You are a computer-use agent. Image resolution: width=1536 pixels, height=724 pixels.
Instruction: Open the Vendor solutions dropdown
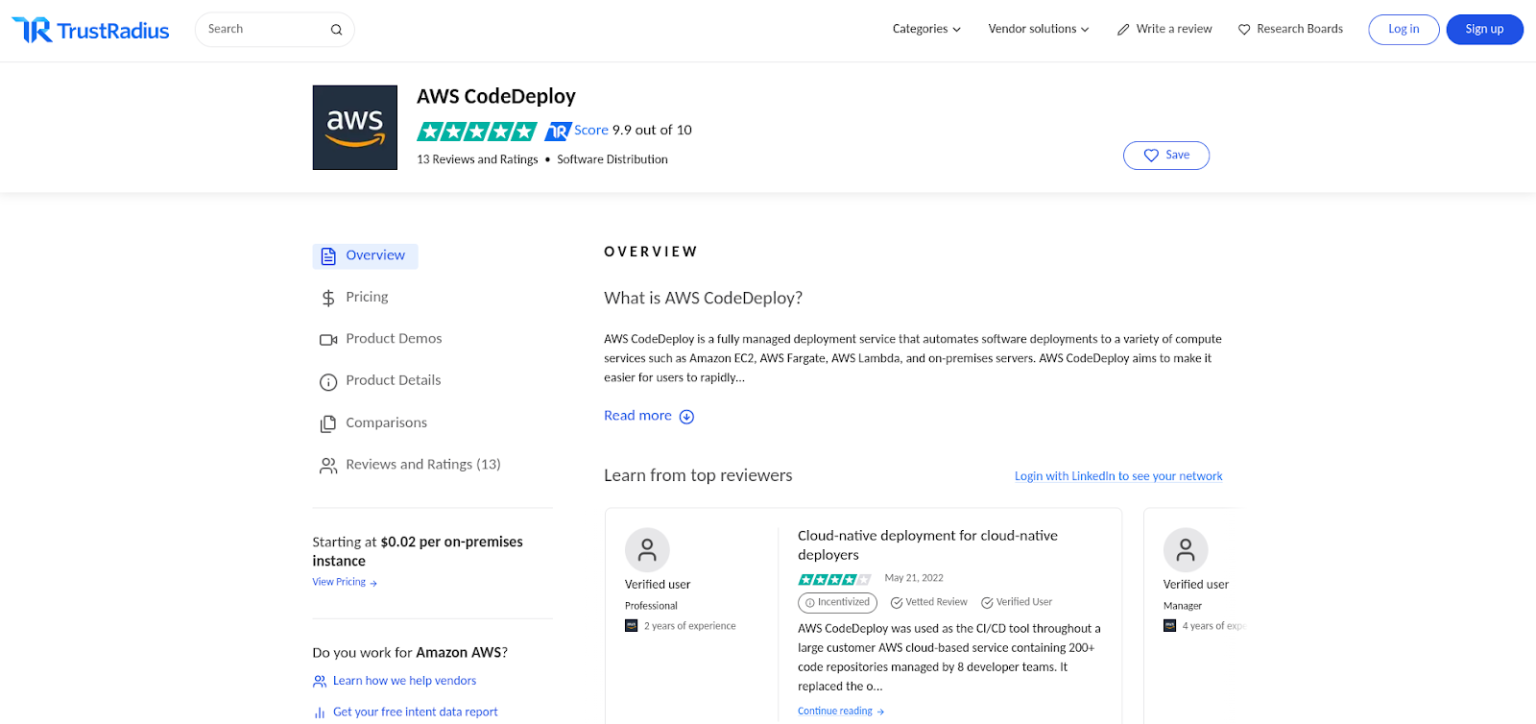click(x=1038, y=29)
